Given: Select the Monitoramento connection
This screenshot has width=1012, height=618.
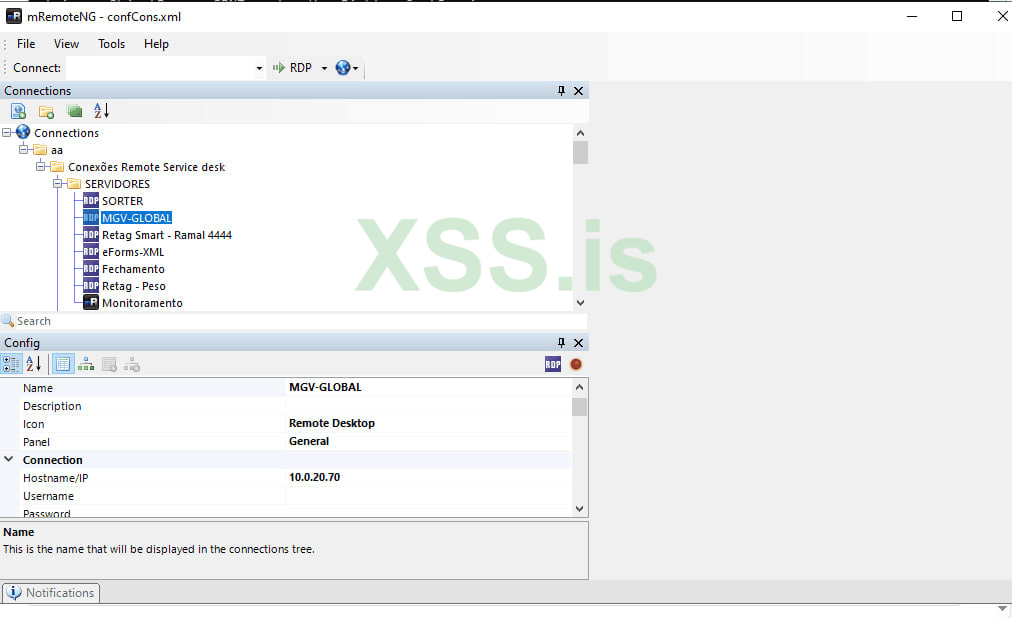Looking at the screenshot, I should click(142, 303).
